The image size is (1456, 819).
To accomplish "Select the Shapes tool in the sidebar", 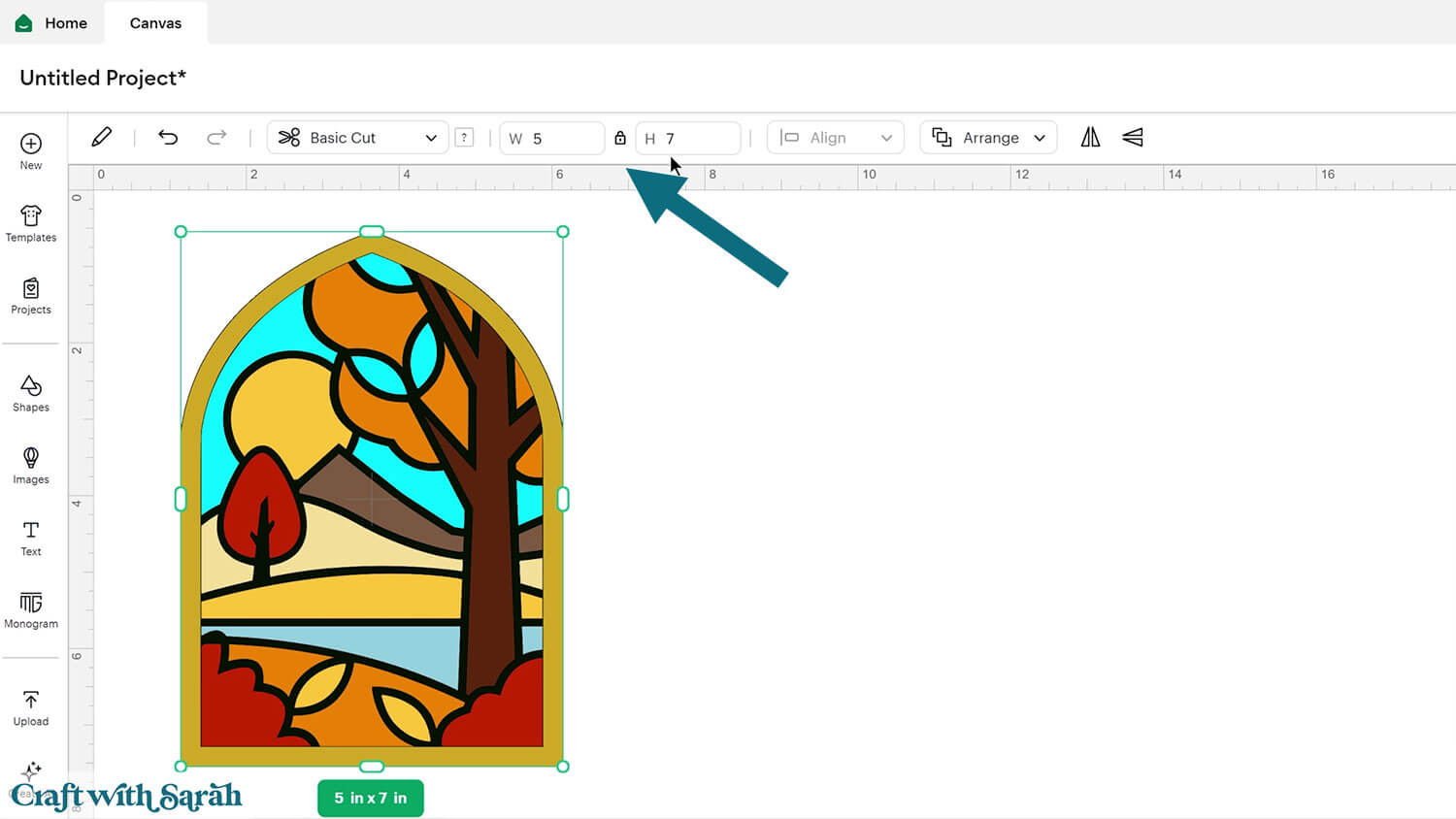I will pyautogui.click(x=30, y=392).
